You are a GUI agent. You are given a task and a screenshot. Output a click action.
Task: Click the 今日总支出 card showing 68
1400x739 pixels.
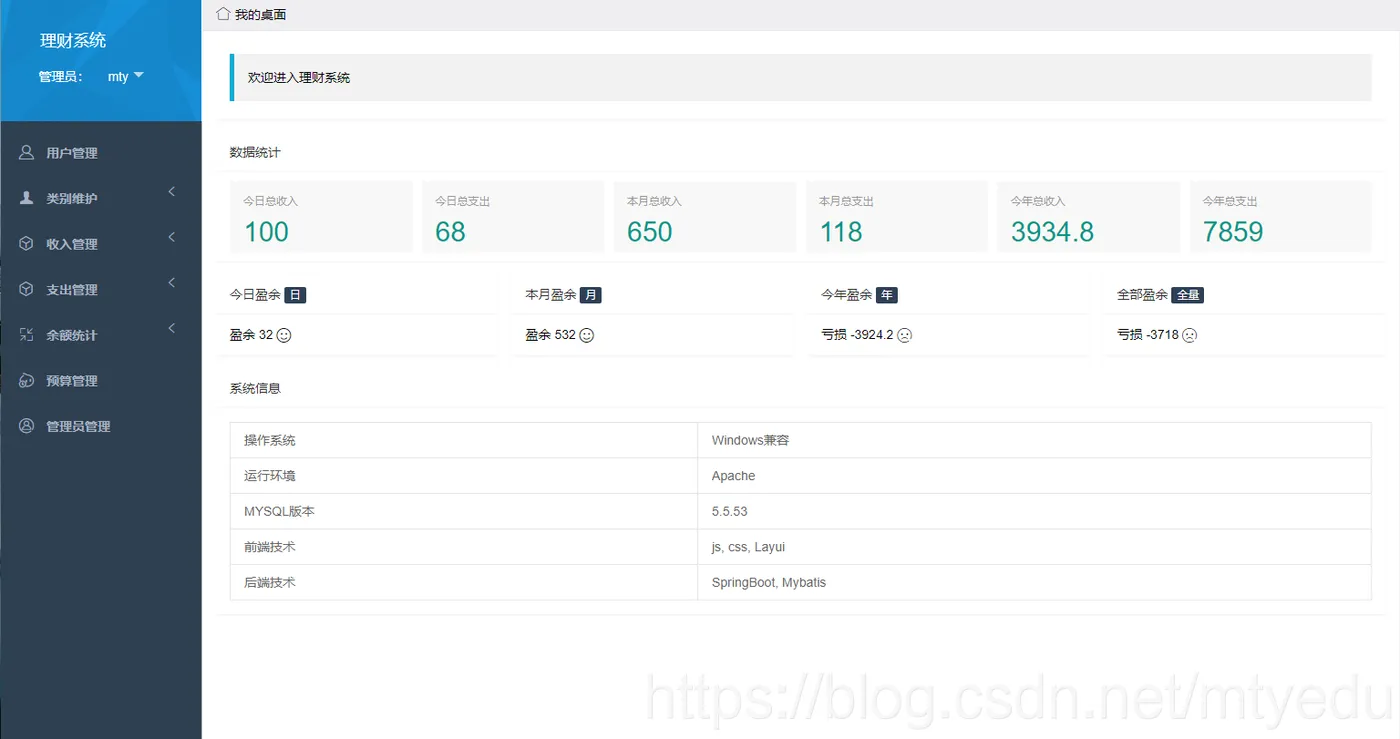coord(513,217)
